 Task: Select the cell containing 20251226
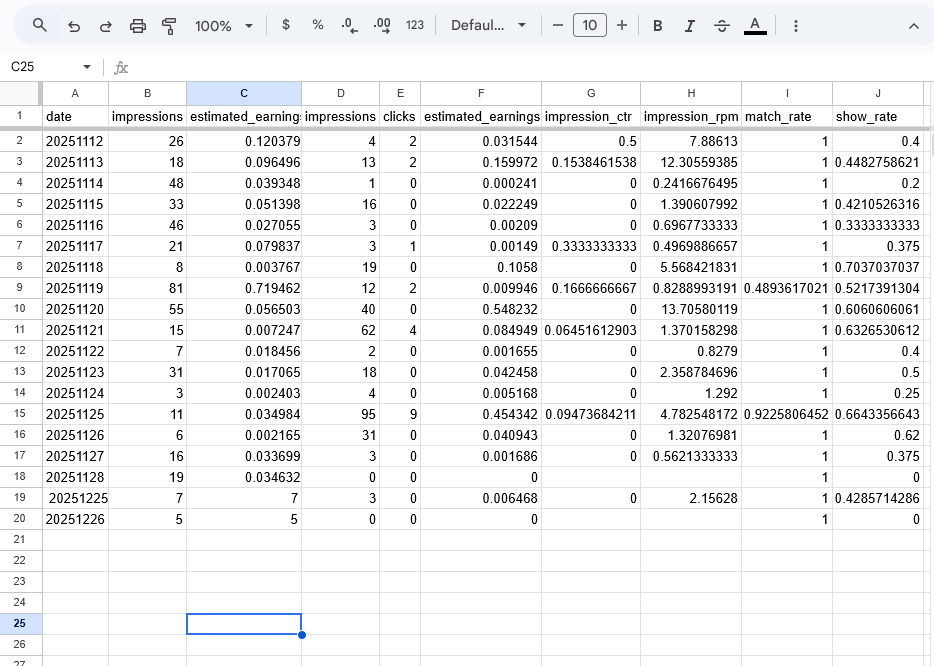[74, 519]
